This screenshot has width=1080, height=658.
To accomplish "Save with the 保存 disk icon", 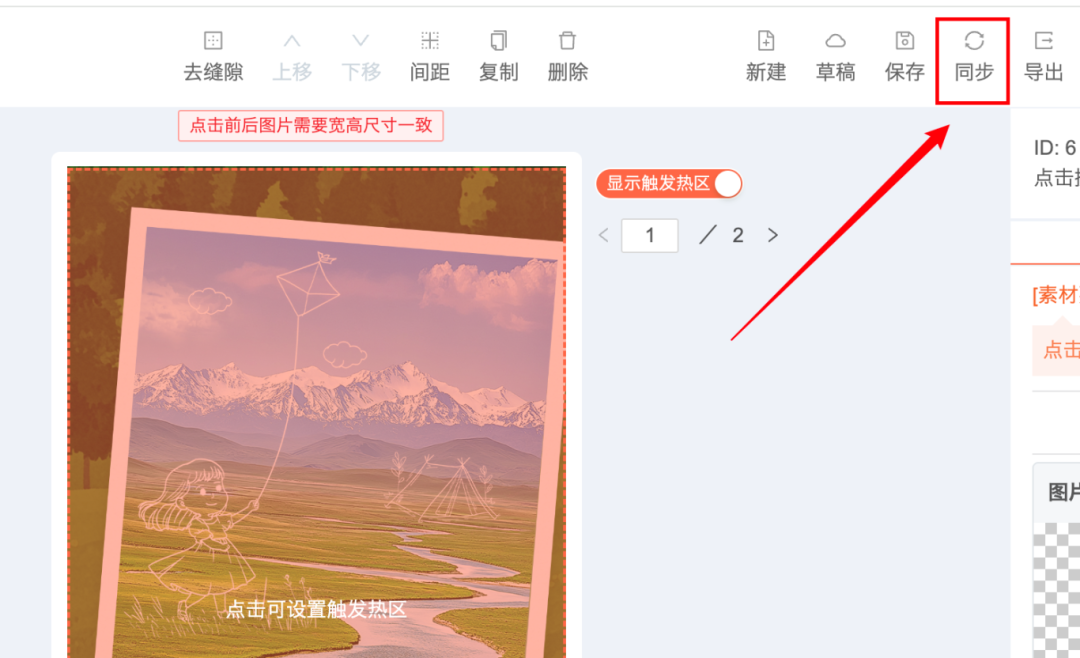I will pos(904,41).
